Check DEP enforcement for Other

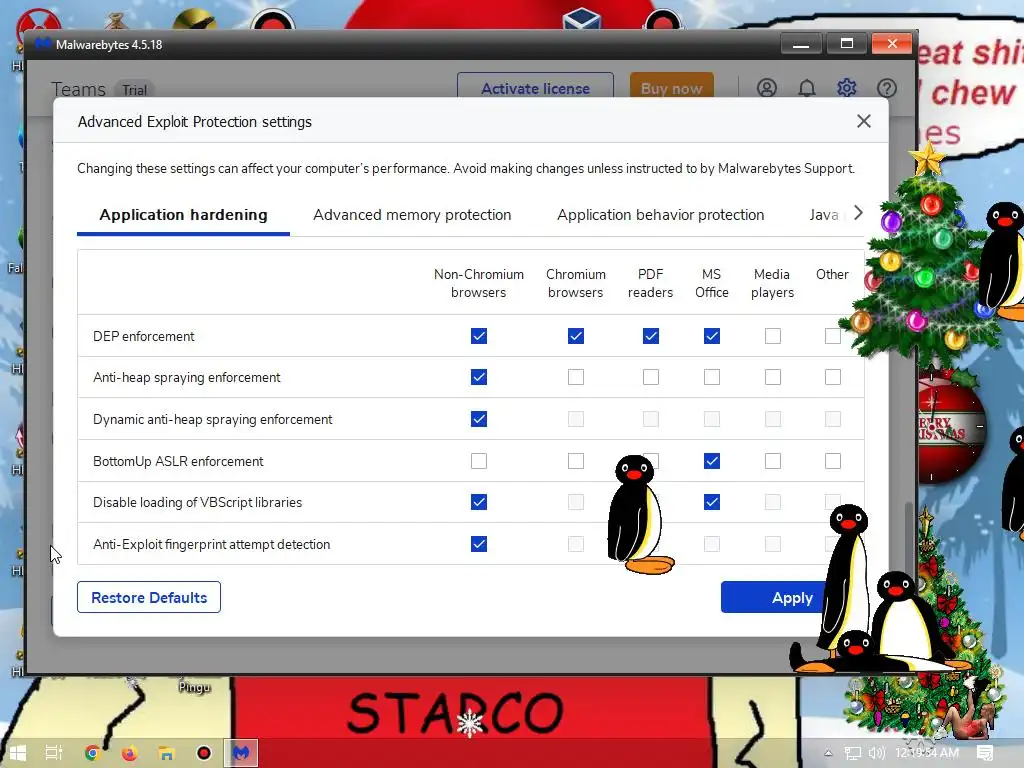(833, 336)
